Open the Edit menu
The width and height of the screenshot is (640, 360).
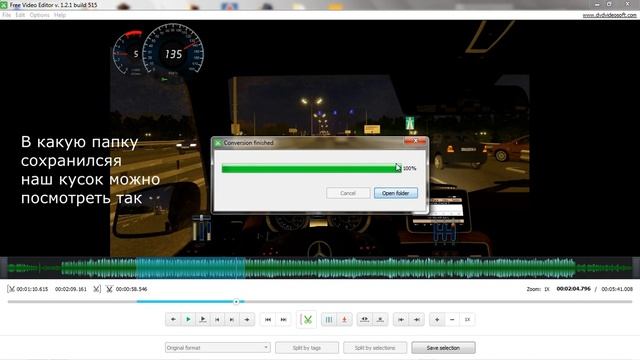(x=20, y=15)
